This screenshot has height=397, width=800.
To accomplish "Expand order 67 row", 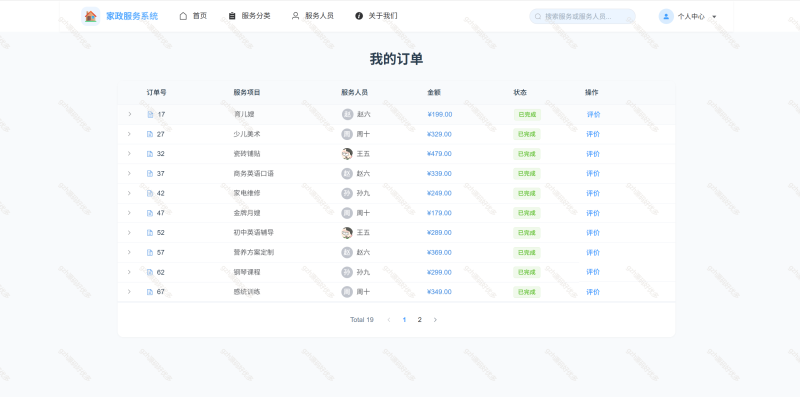I will pos(129,292).
